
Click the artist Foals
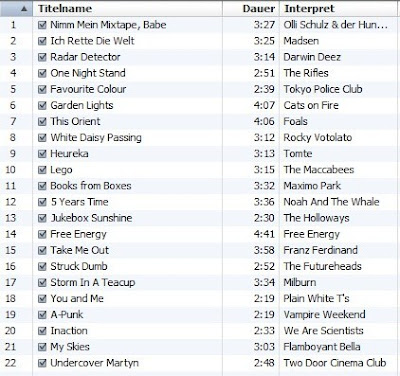295,121
